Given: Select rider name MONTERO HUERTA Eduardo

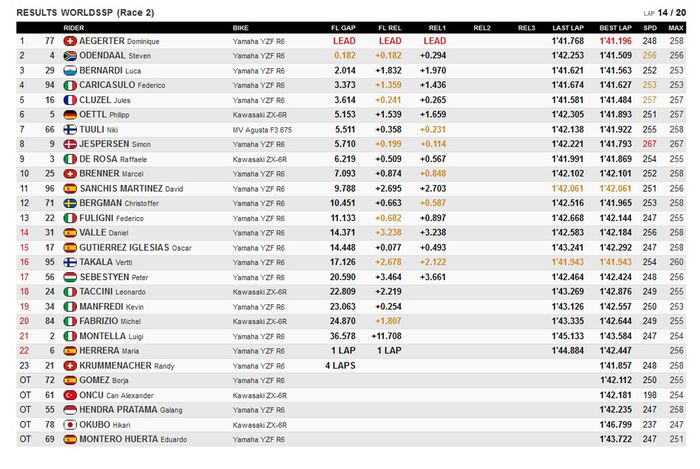Looking at the screenshot, I should coord(133,439).
